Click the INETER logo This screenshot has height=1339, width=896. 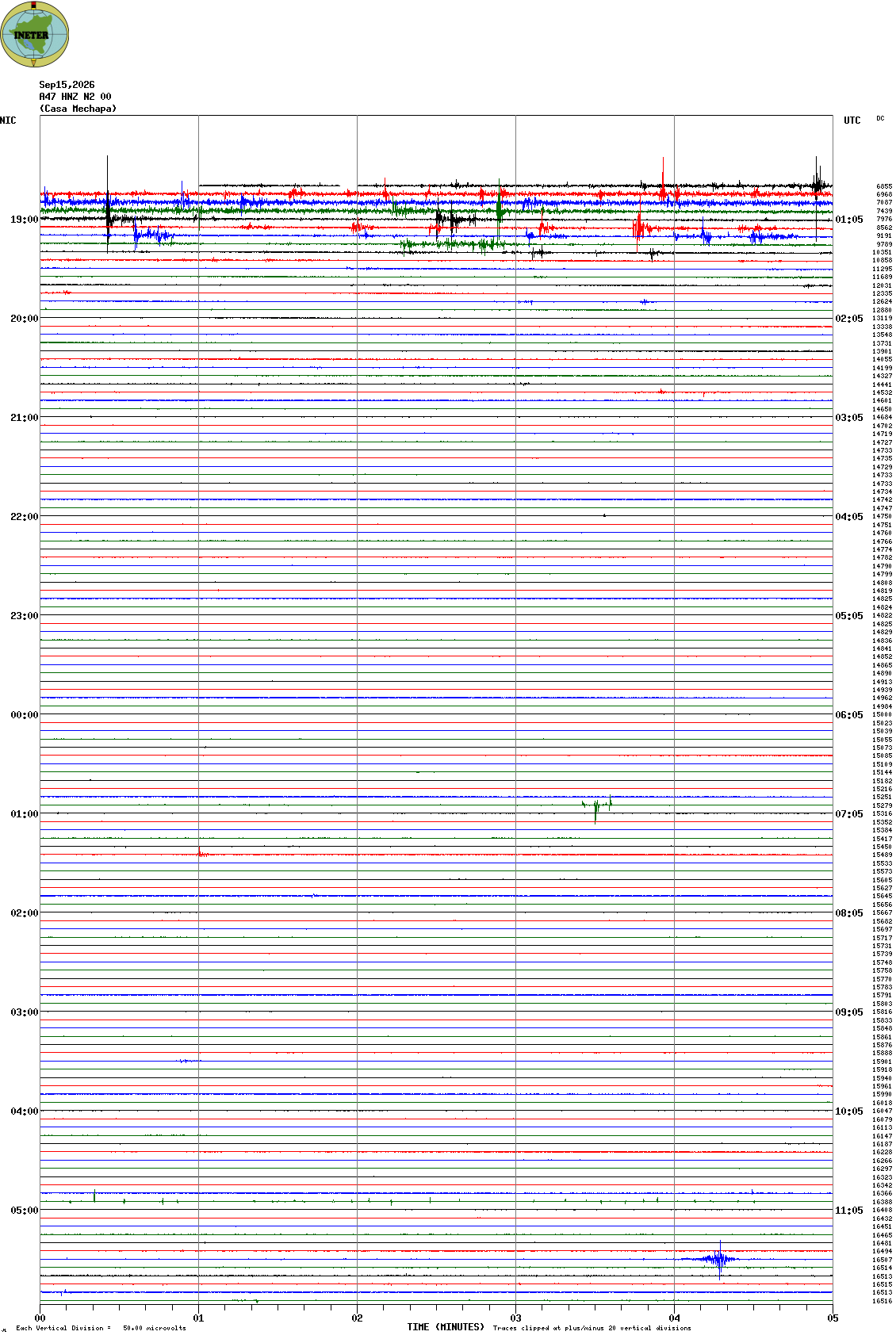click(x=35, y=34)
